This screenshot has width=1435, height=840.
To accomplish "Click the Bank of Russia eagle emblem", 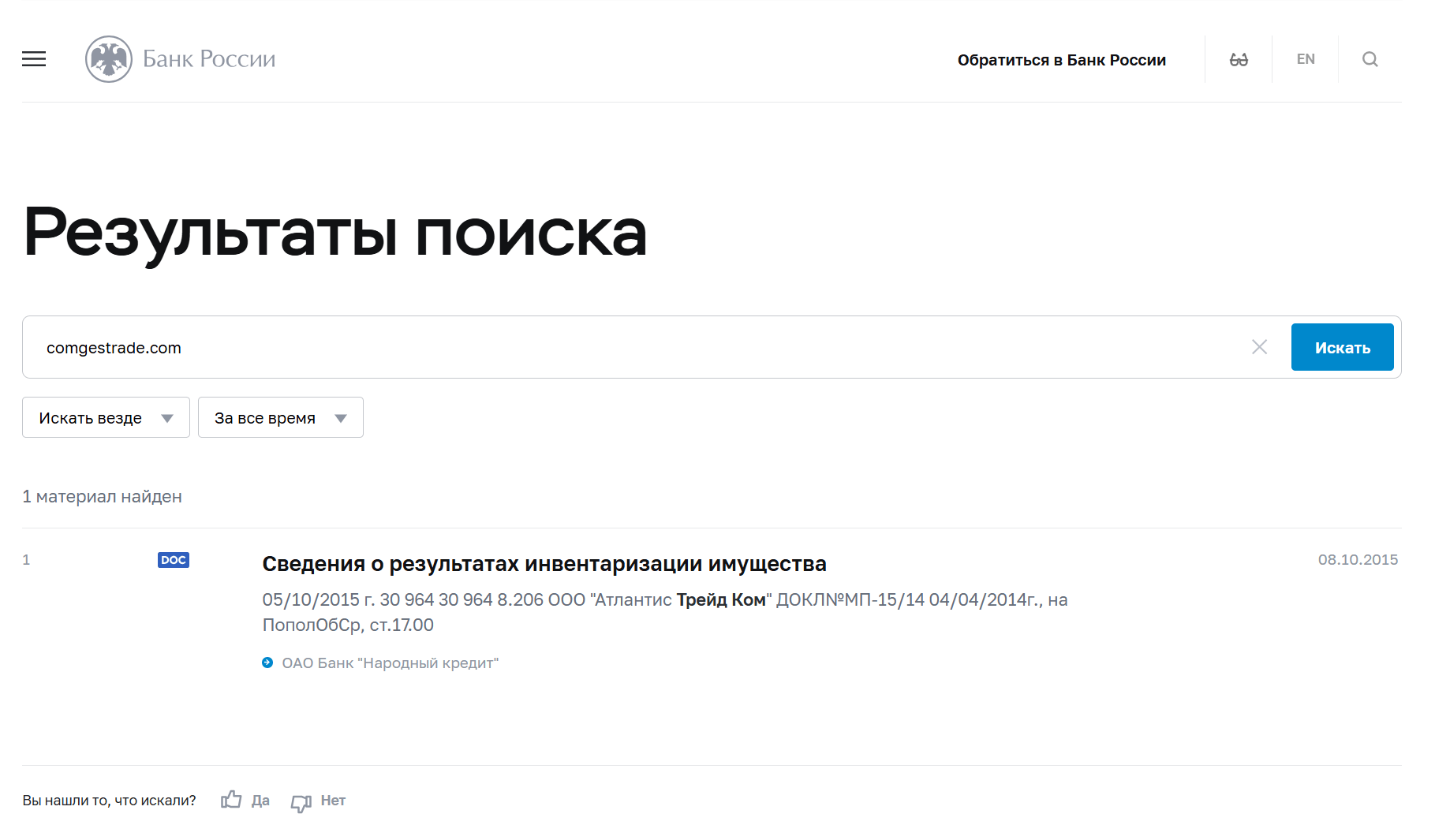I will [x=109, y=59].
